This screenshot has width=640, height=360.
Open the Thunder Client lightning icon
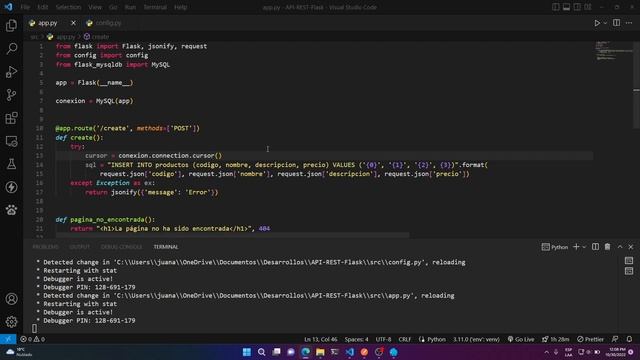click(x=11, y=187)
